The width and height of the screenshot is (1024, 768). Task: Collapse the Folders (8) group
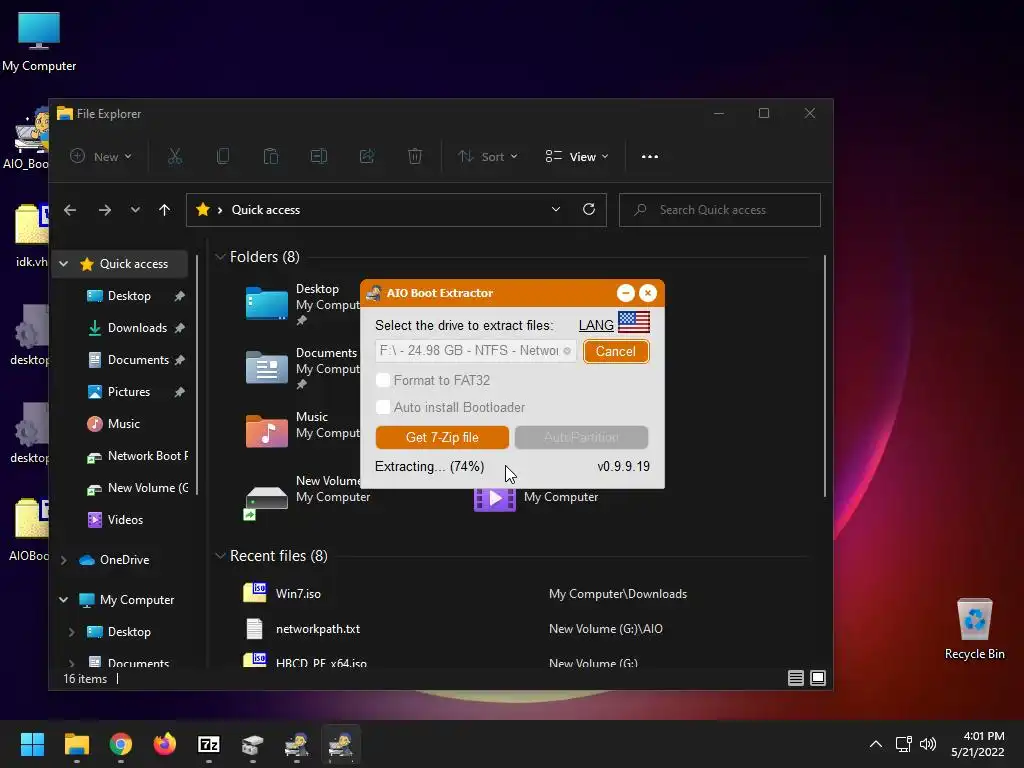[x=220, y=257]
